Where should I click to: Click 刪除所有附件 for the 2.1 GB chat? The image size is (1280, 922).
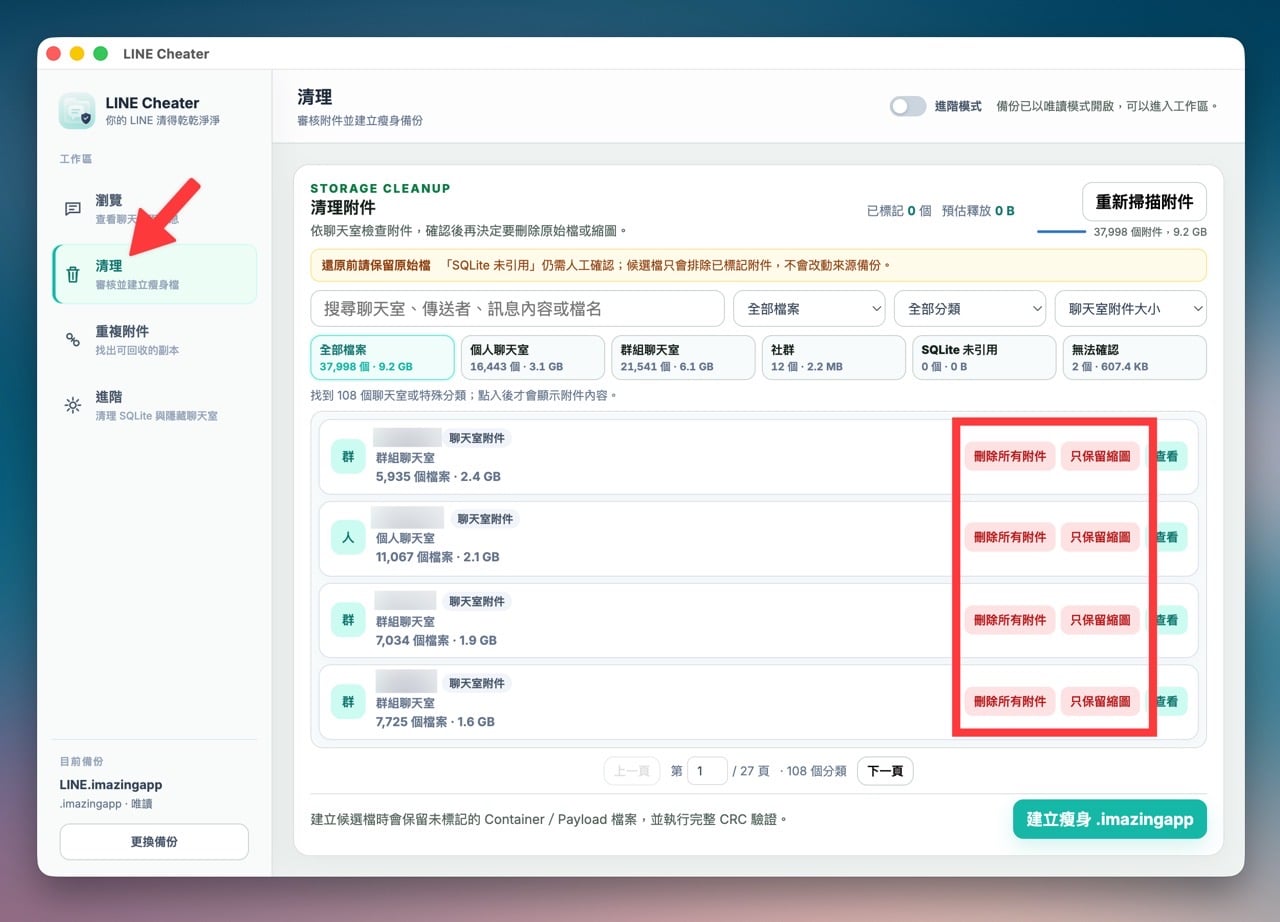coord(1010,538)
